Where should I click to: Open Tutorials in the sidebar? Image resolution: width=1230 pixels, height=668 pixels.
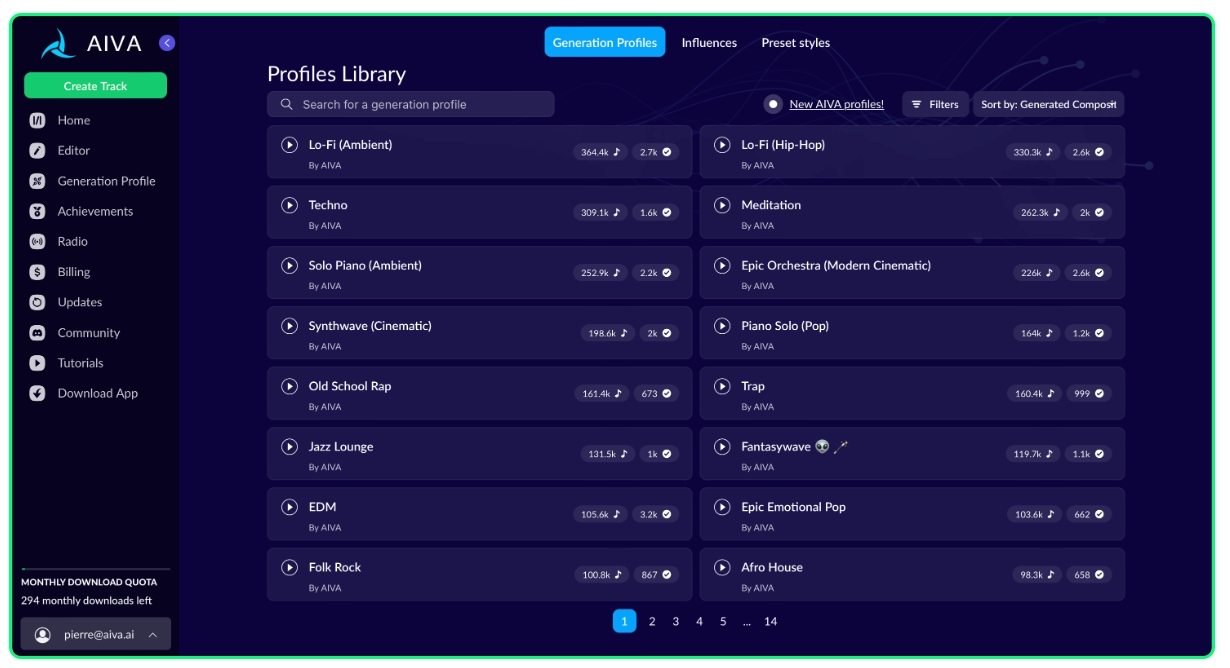(x=81, y=363)
